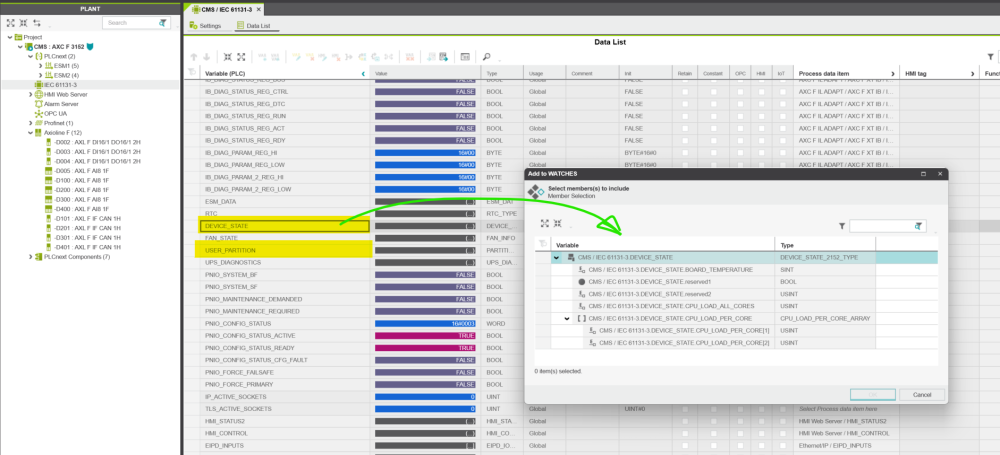Viewport: 1000px width, 455px height.
Task: Click the blue value bar of IB_DIAG_PARAM_REG_HI
Action: coord(425,152)
